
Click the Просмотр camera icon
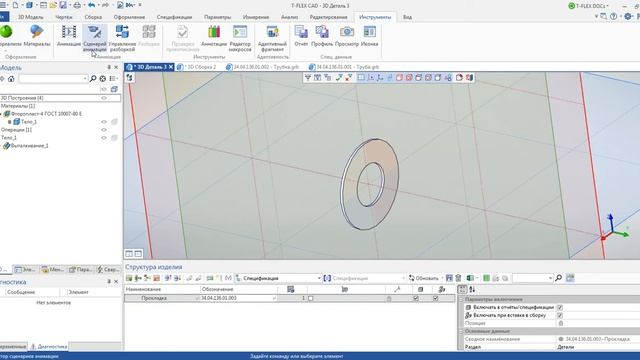click(x=347, y=36)
